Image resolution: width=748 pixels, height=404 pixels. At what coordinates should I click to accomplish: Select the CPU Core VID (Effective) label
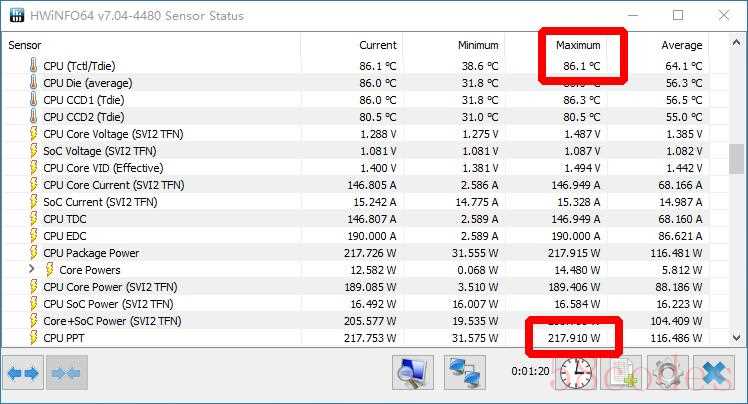[103, 168]
